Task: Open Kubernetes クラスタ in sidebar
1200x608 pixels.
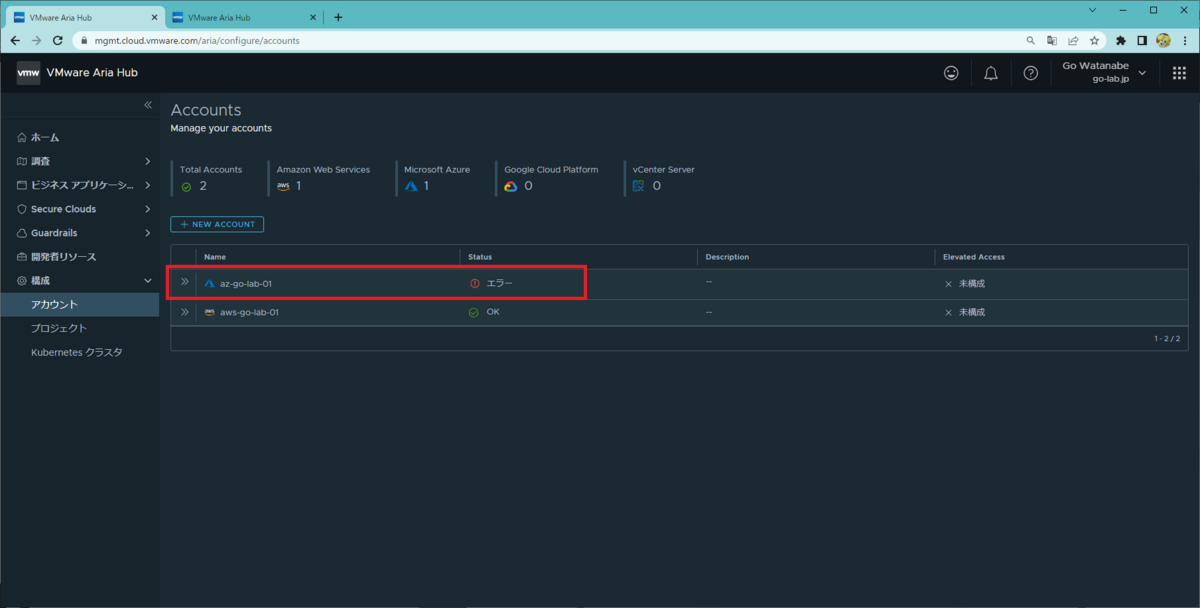Action: tap(77, 352)
